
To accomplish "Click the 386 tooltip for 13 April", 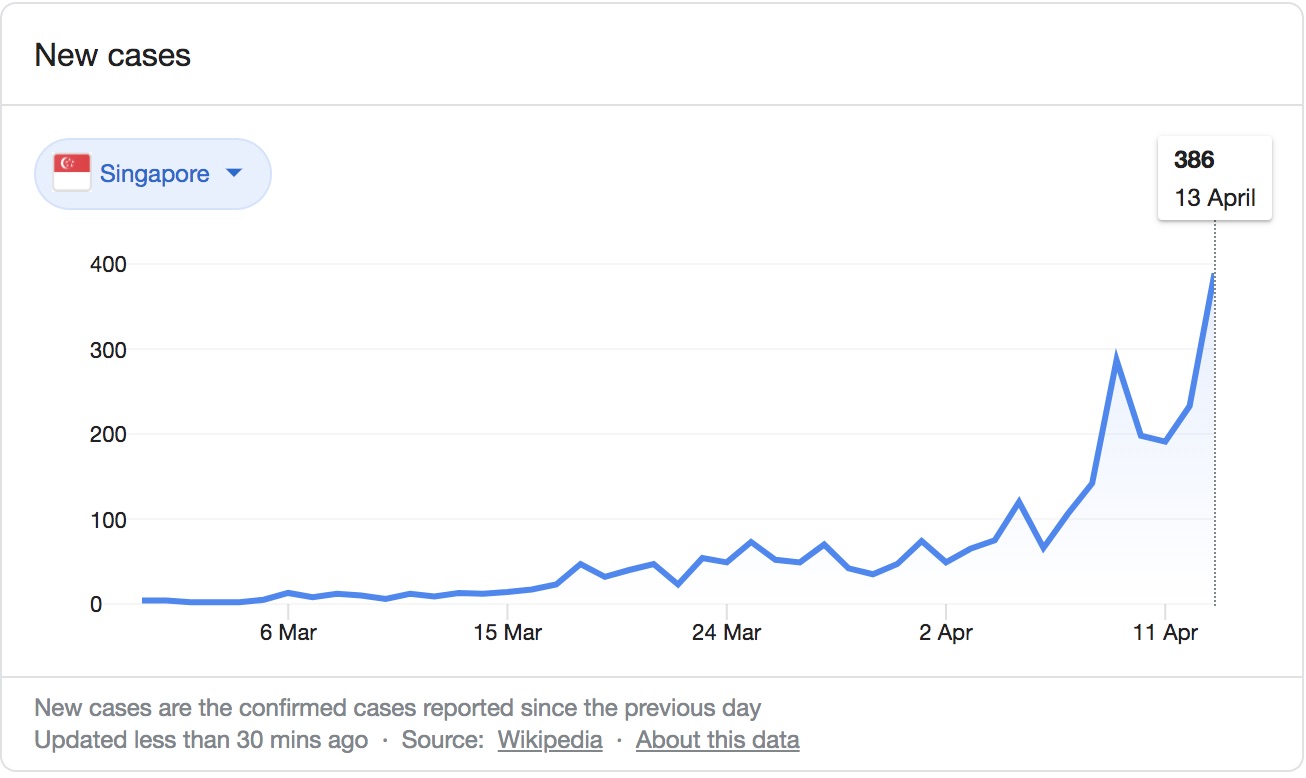I will point(1214,178).
